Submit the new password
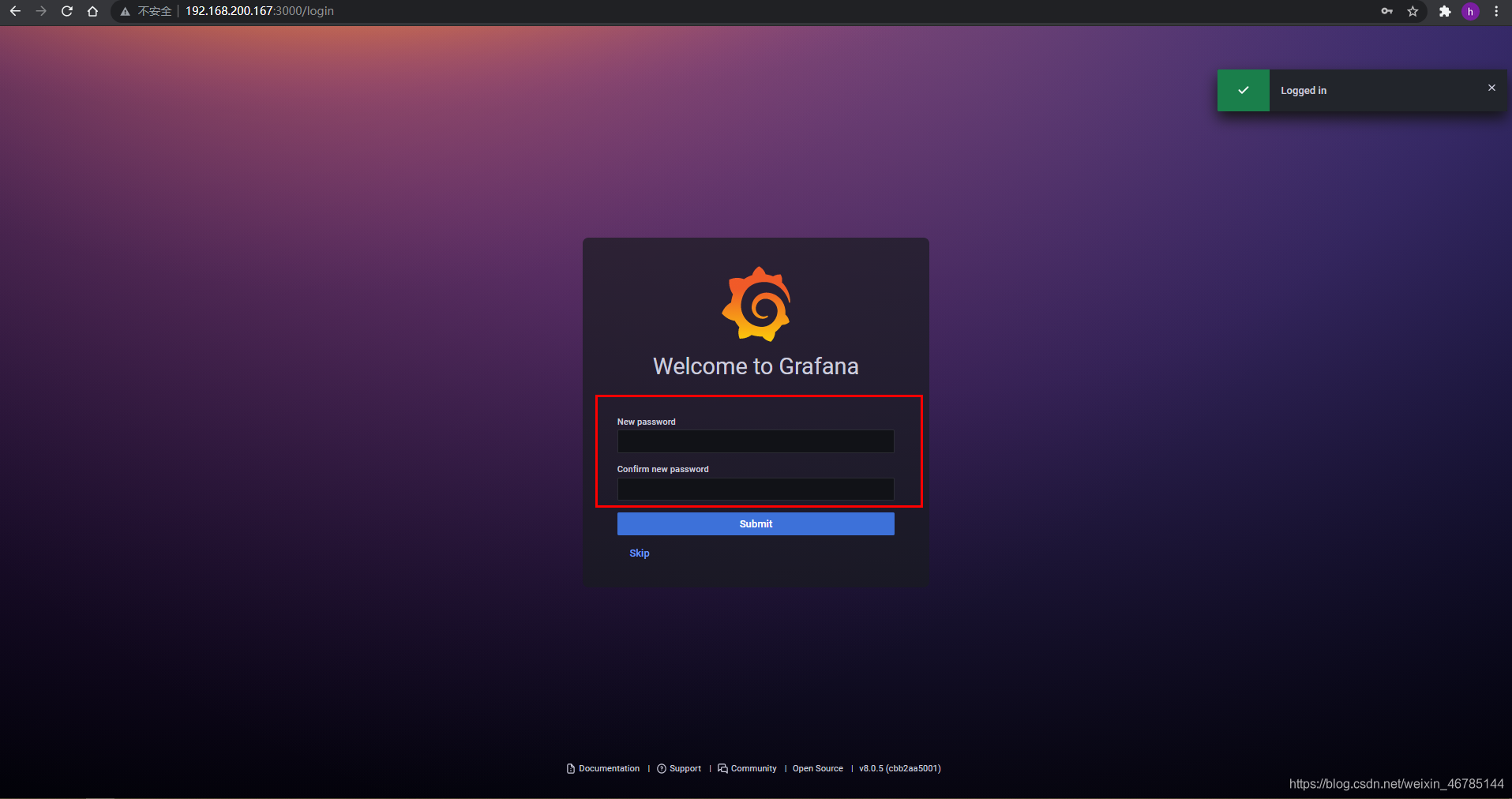The image size is (1512, 799). pos(756,523)
